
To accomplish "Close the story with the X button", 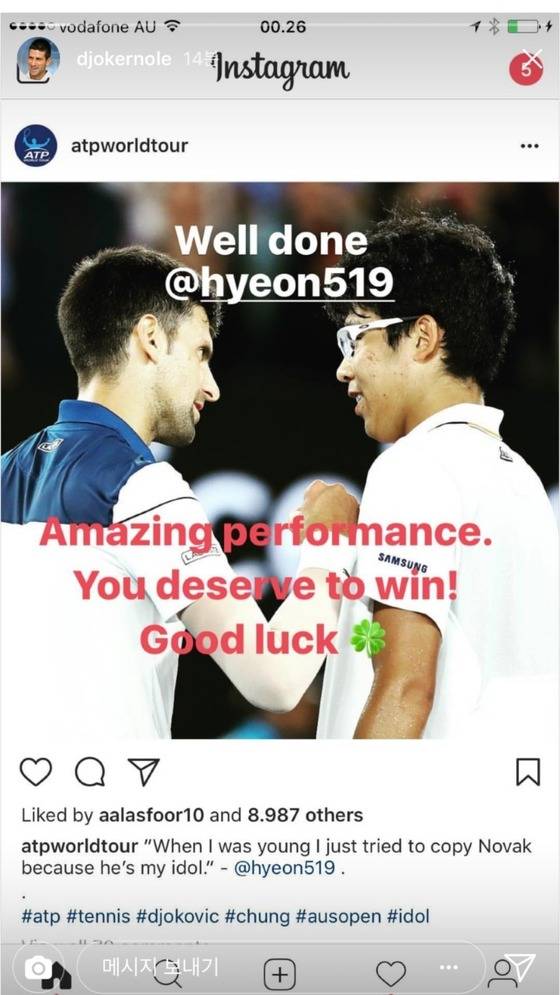I will point(532,58).
